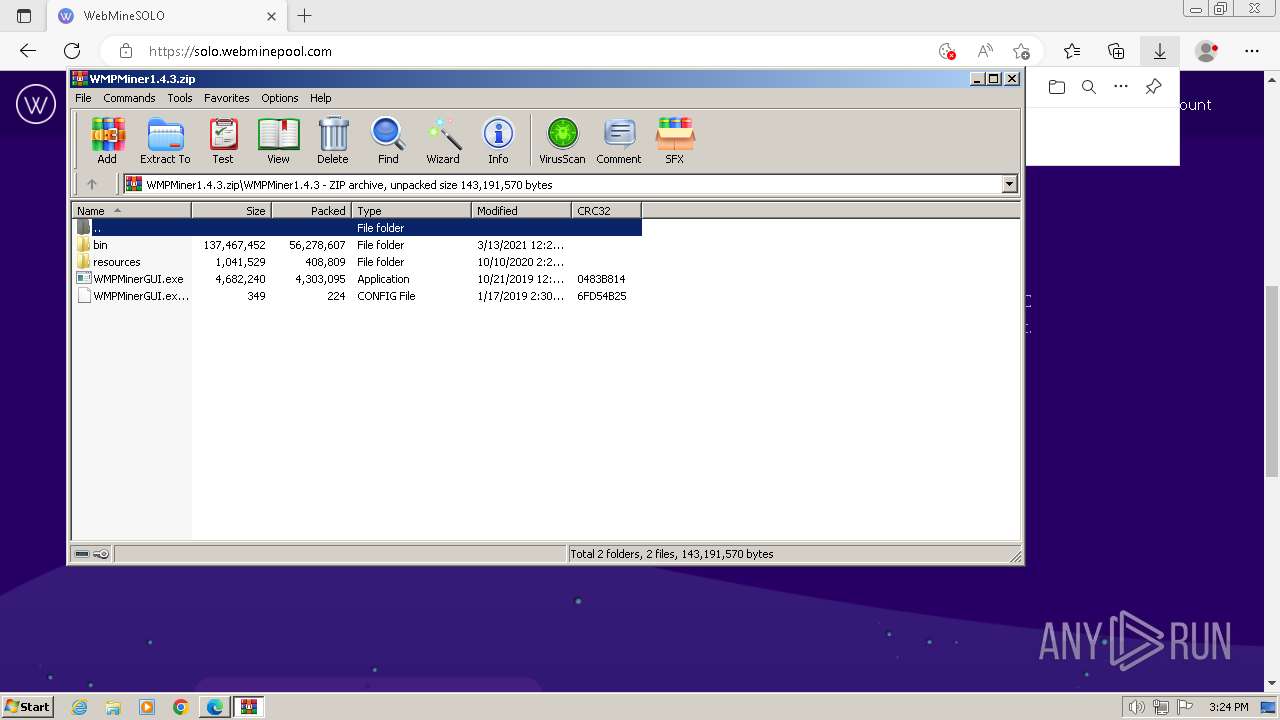Image resolution: width=1280 pixels, height=720 pixels.
Task: Open the Favorites menu
Action: [227, 98]
